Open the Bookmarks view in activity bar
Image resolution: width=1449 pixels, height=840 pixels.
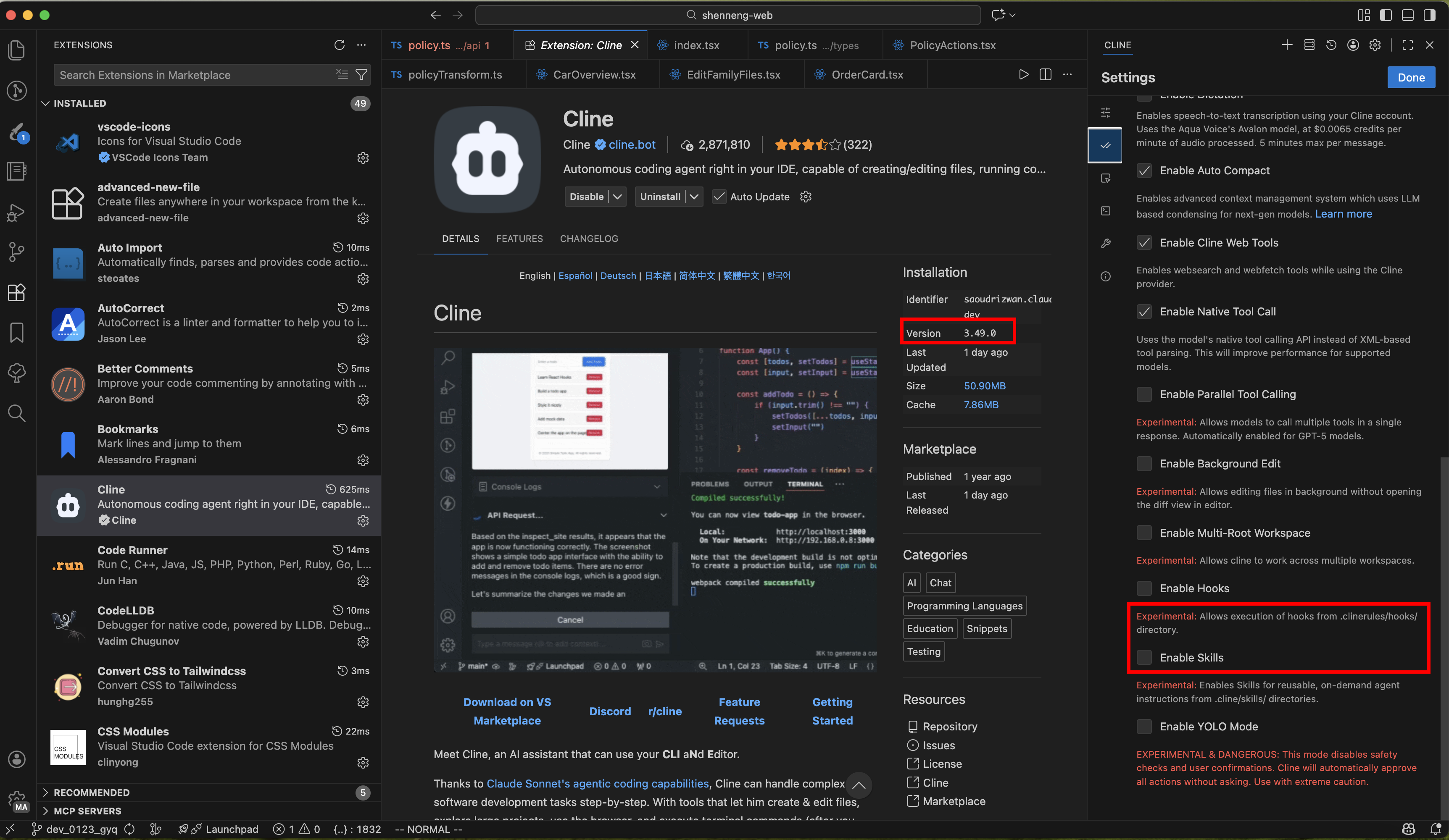(x=17, y=333)
